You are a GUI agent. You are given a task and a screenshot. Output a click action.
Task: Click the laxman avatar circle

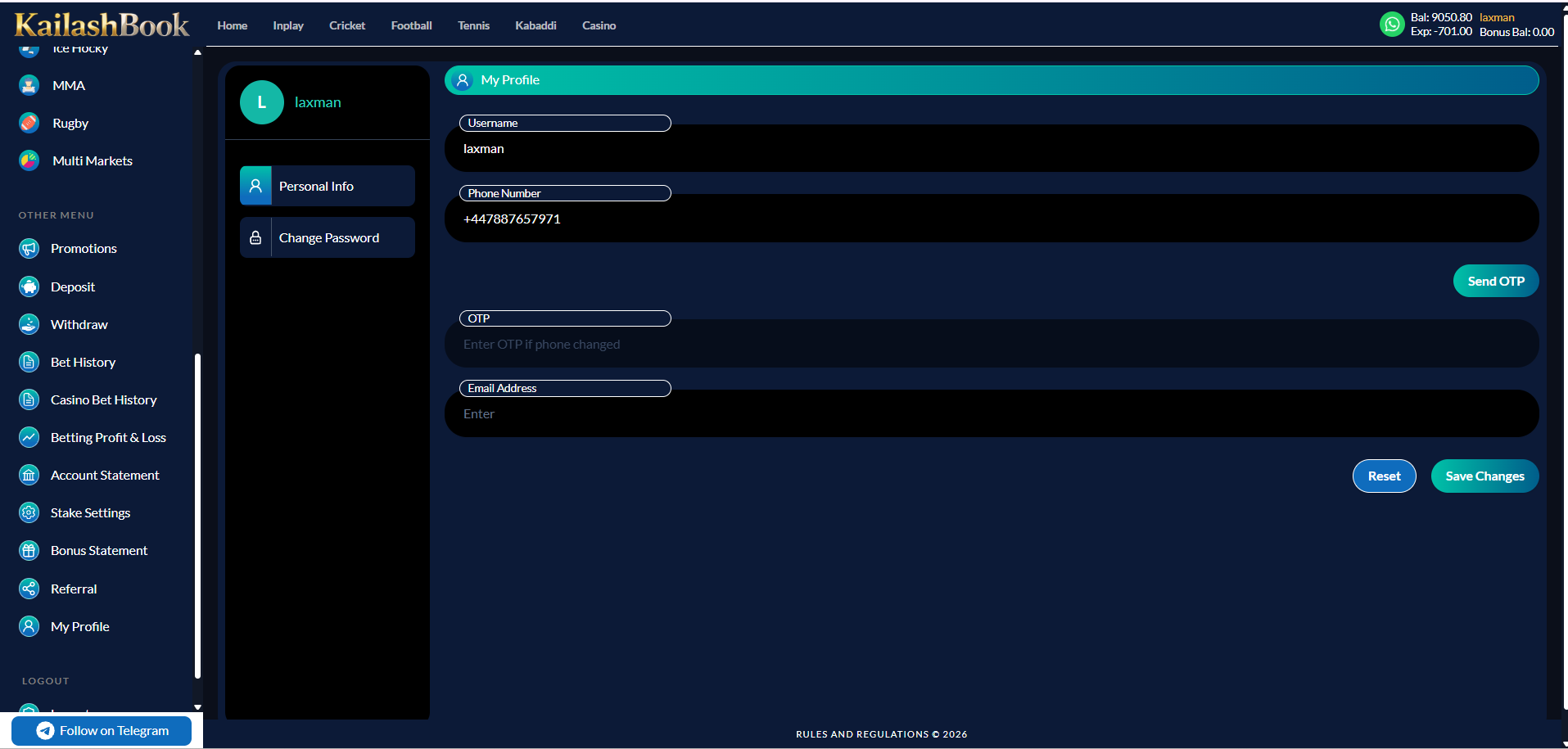(262, 102)
